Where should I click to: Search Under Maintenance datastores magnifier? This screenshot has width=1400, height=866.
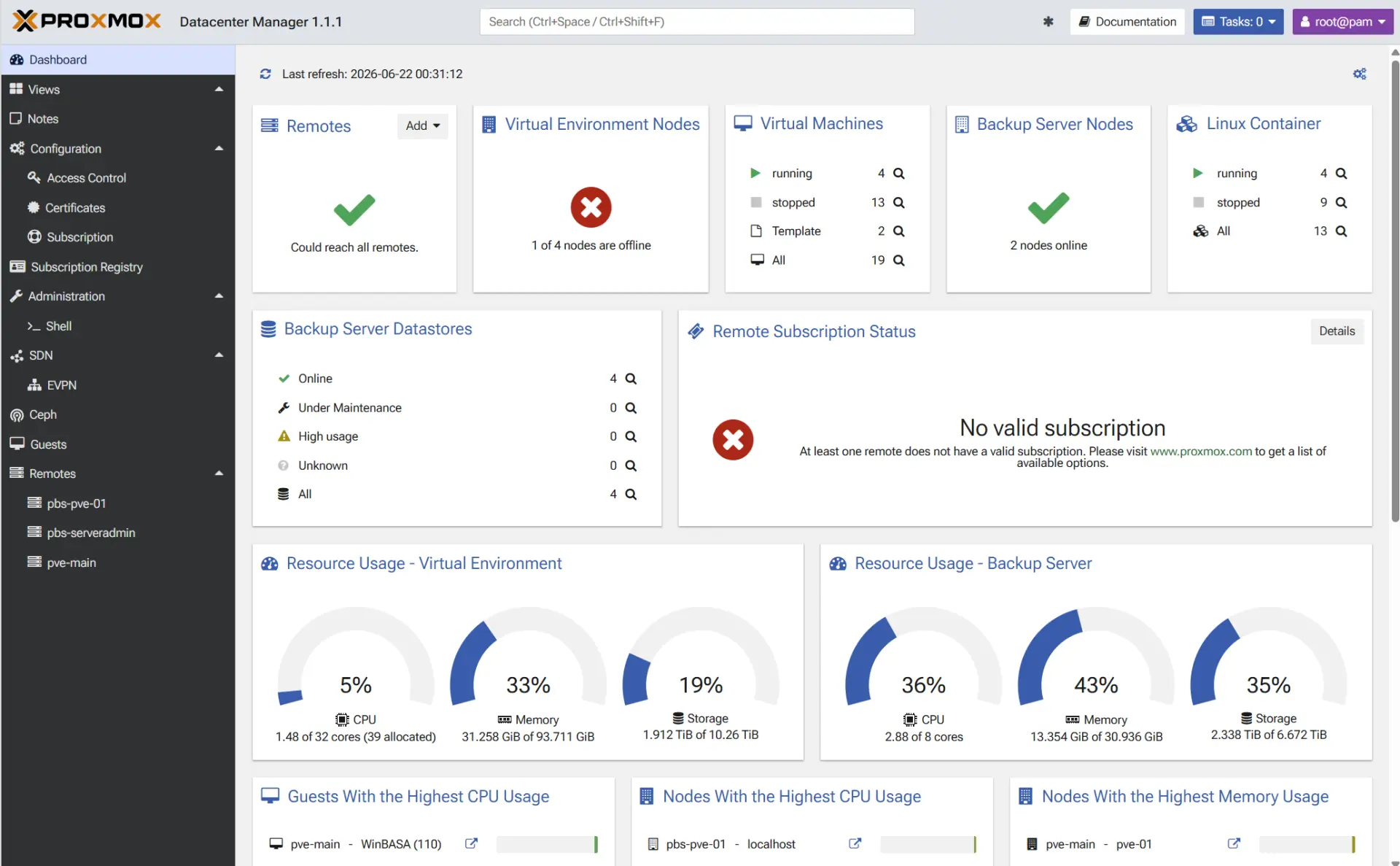[631, 408]
